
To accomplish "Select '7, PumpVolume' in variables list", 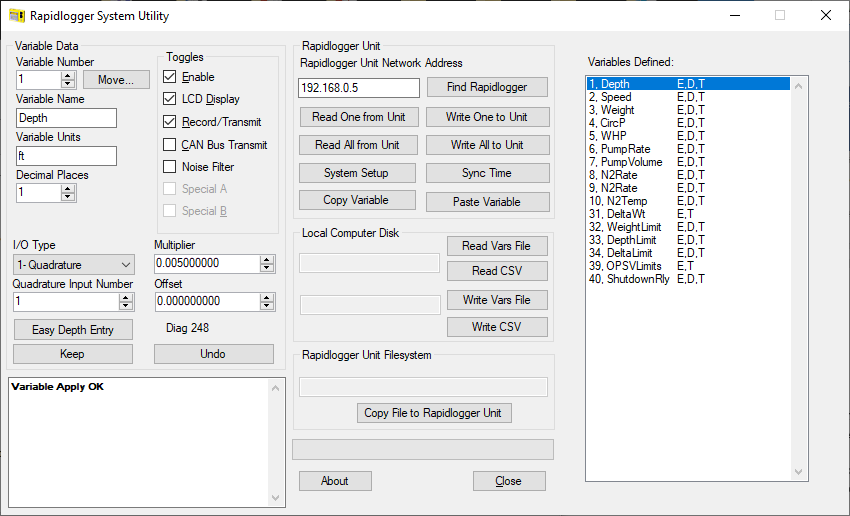I will [688, 162].
